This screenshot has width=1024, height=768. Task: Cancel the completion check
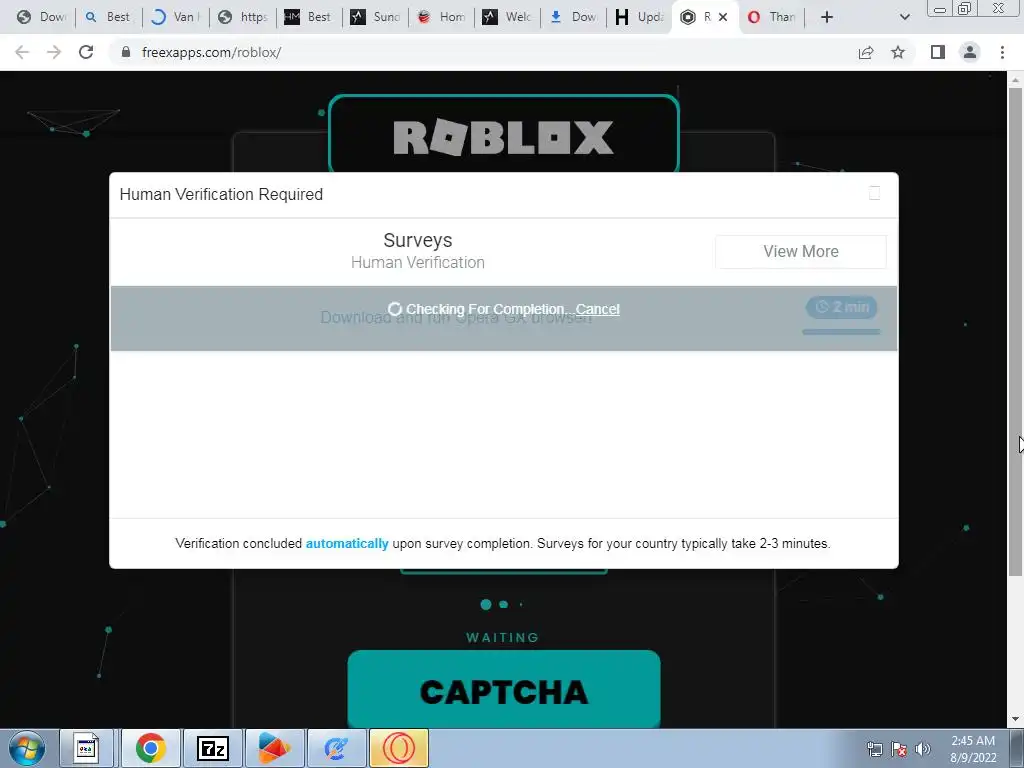(x=598, y=309)
